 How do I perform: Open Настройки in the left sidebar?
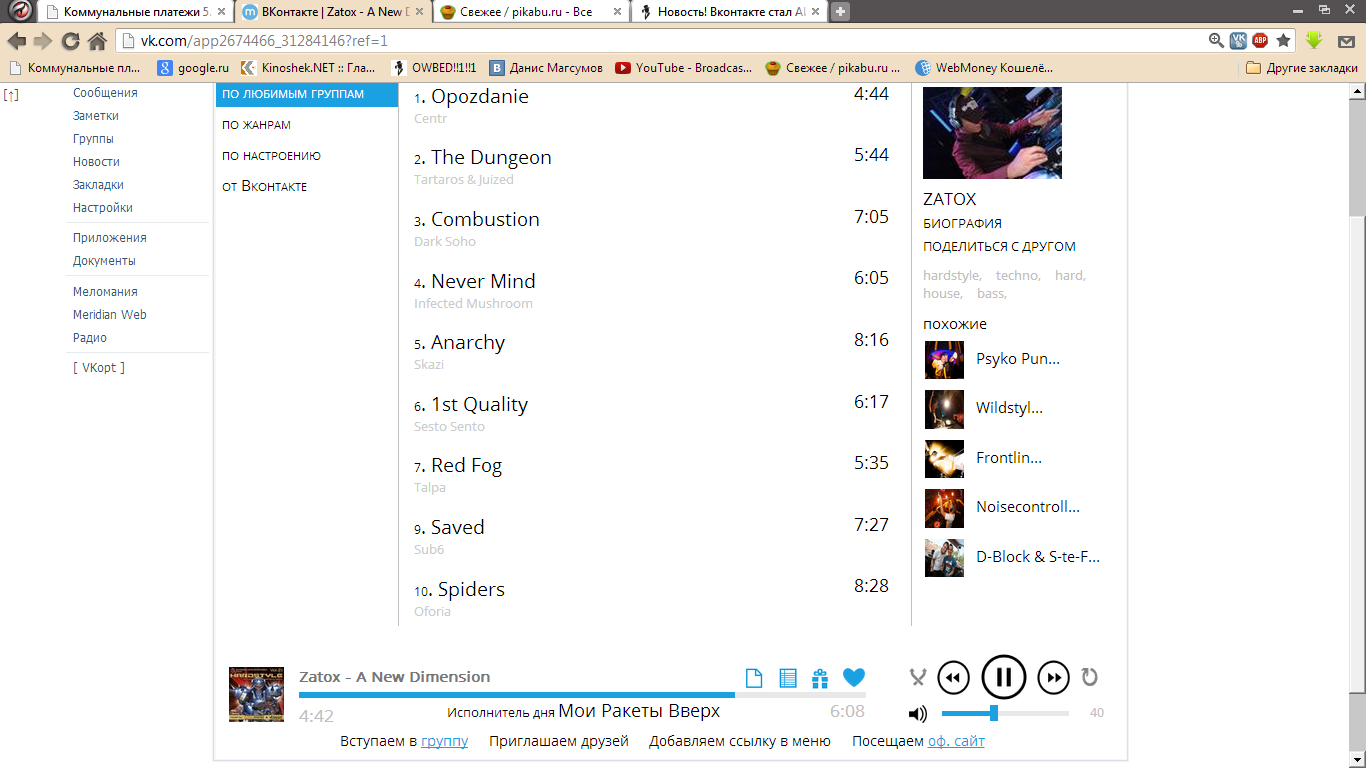[x=103, y=208]
